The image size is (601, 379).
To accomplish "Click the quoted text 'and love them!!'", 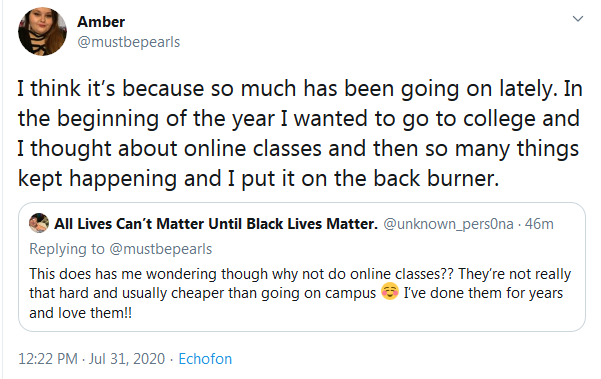I will [80, 313].
